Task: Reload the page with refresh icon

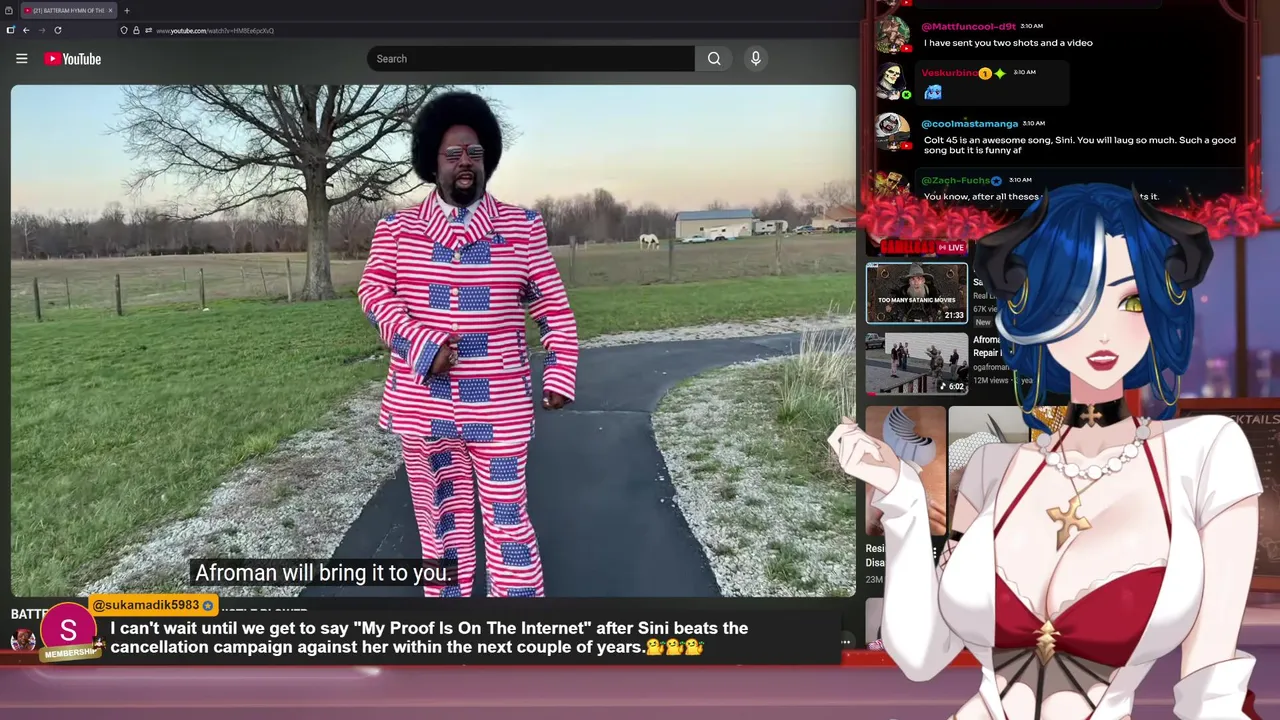Action: [58, 30]
